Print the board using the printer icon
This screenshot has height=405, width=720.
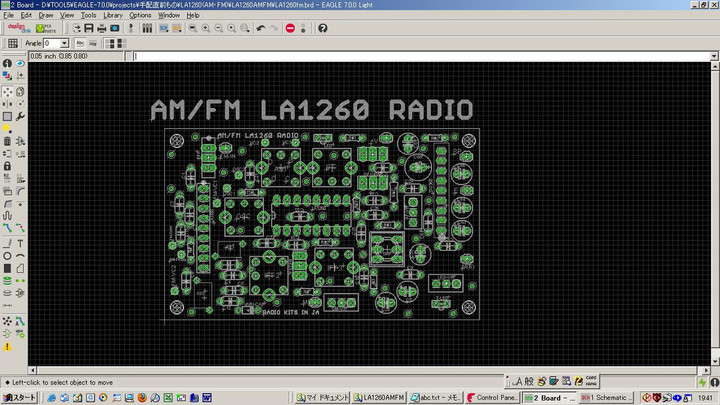click(102, 28)
